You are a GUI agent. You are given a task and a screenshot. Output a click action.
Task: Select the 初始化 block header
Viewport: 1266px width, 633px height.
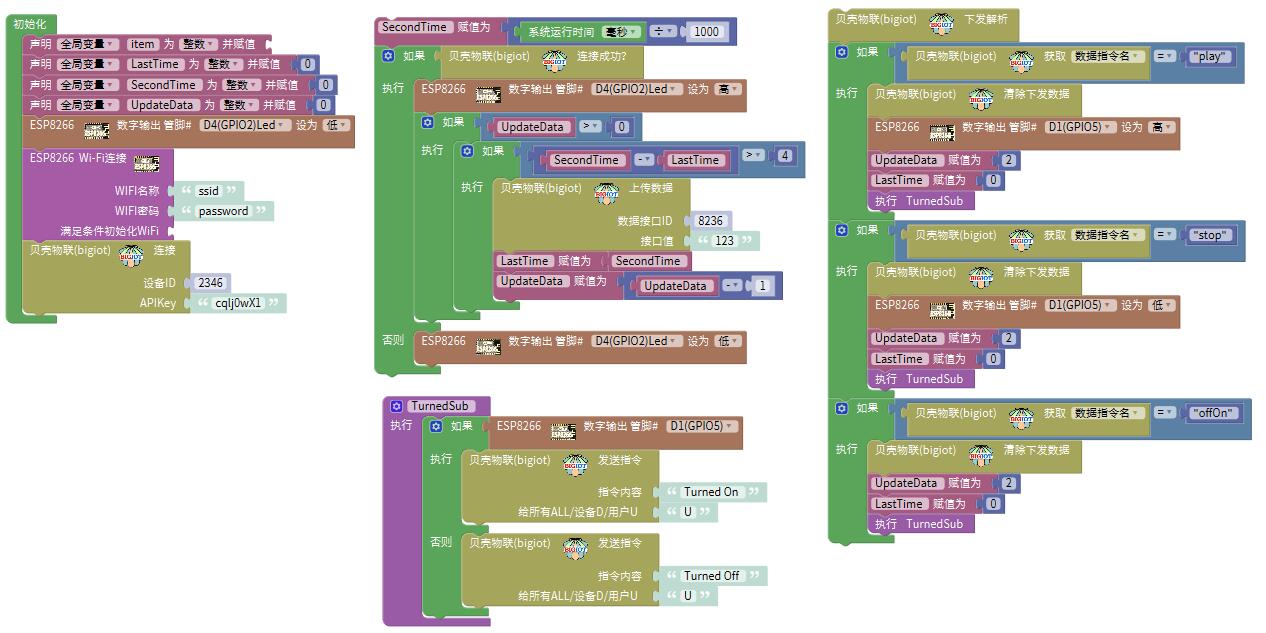pos(29,24)
